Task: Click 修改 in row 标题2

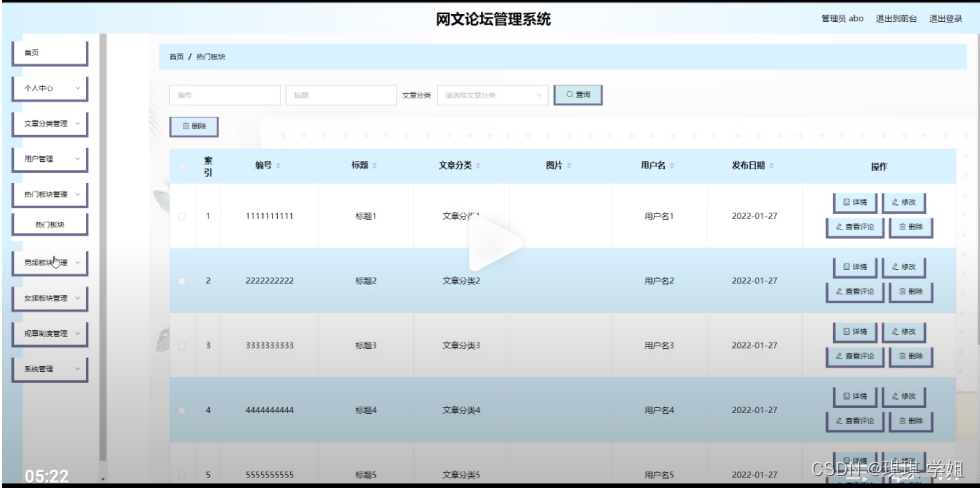Action: [903, 267]
